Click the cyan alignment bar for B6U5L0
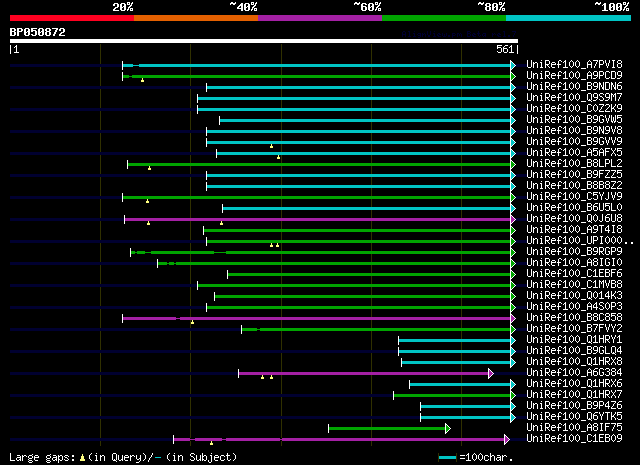This screenshot has height=465, width=640. pos(367,209)
